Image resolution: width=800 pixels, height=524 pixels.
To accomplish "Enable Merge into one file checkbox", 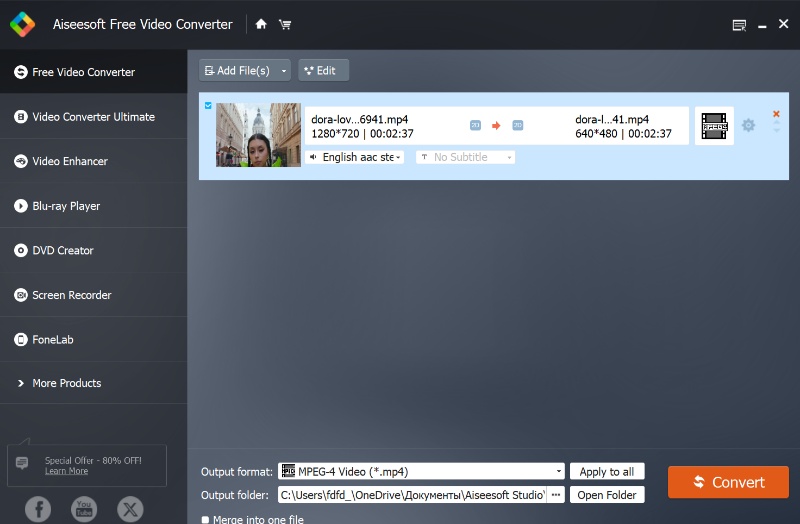I will [205, 519].
